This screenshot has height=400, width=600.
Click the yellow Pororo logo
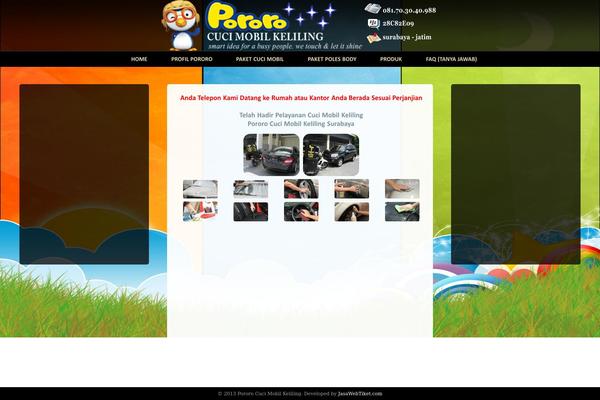(247, 17)
